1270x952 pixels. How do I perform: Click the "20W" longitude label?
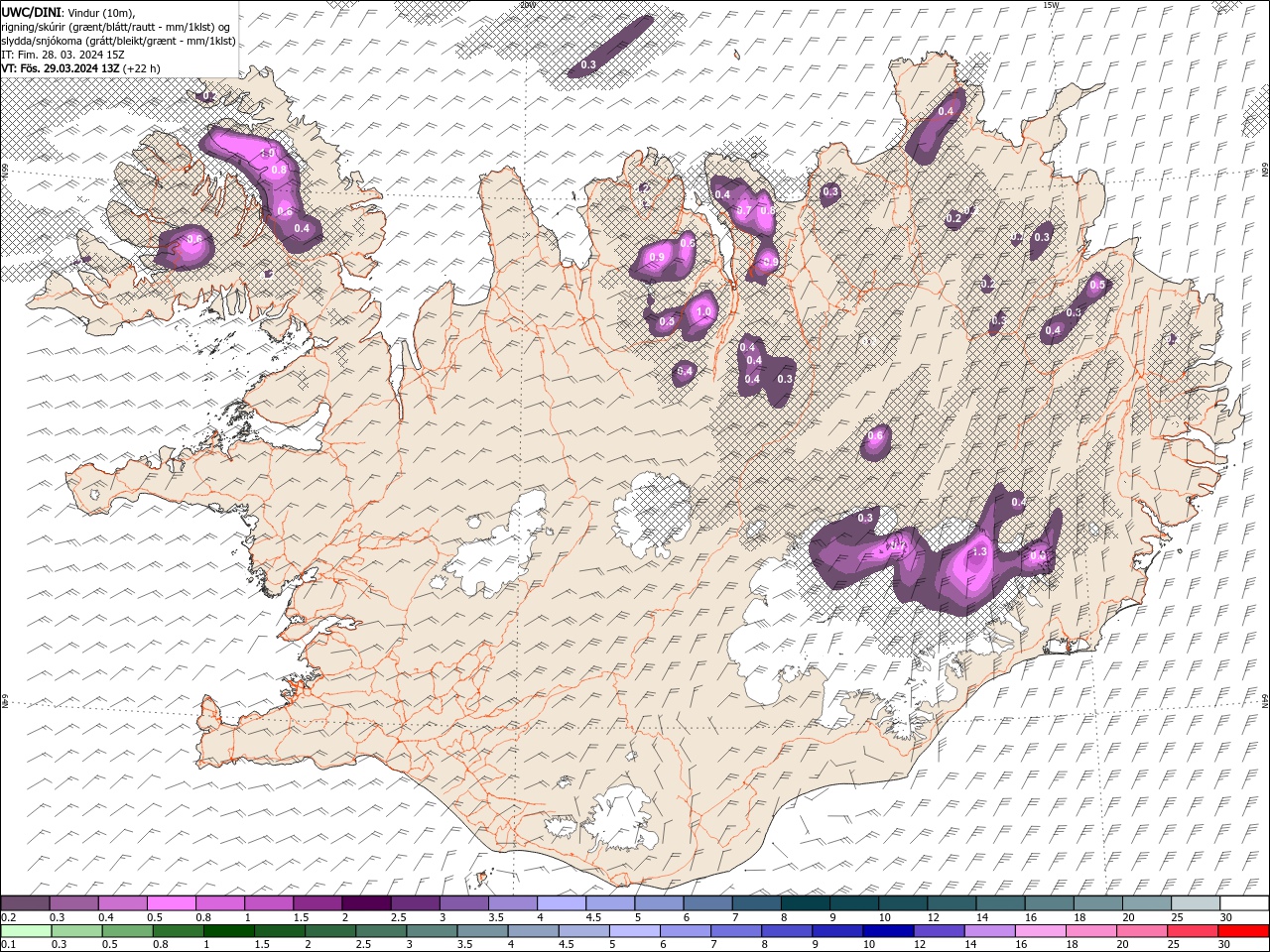tap(527, 5)
